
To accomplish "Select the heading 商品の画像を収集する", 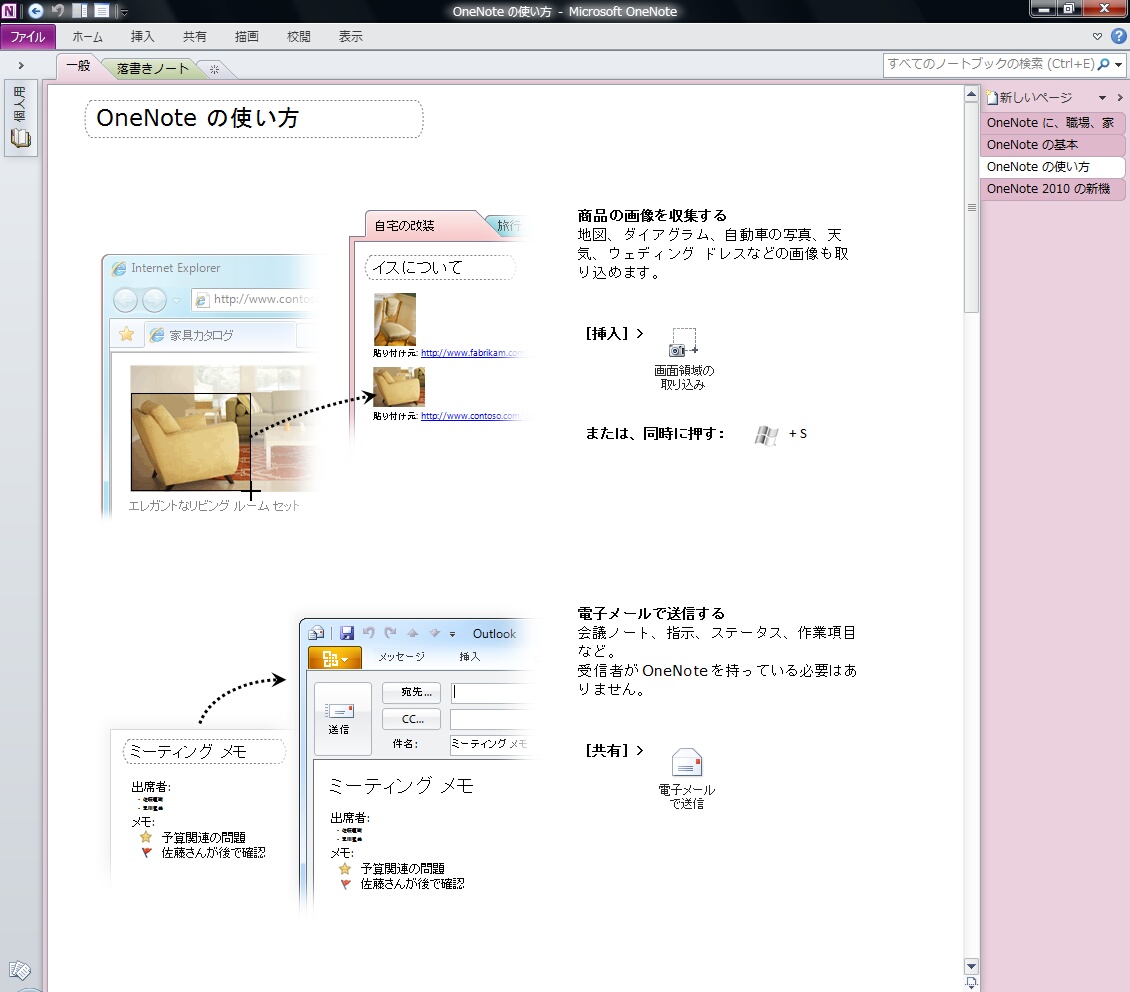I will point(651,215).
